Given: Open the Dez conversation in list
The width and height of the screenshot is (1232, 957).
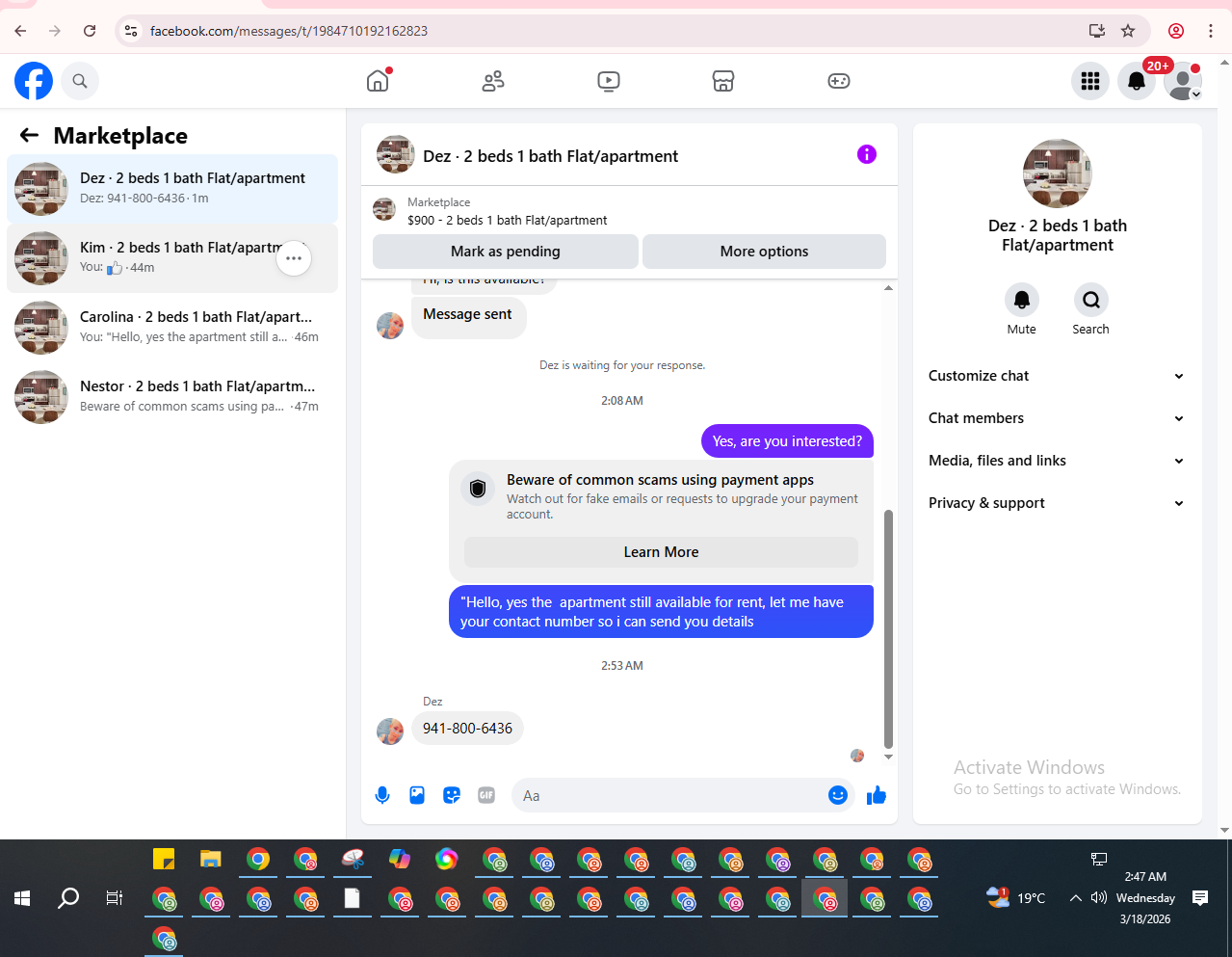Looking at the screenshot, I should click(x=172, y=189).
